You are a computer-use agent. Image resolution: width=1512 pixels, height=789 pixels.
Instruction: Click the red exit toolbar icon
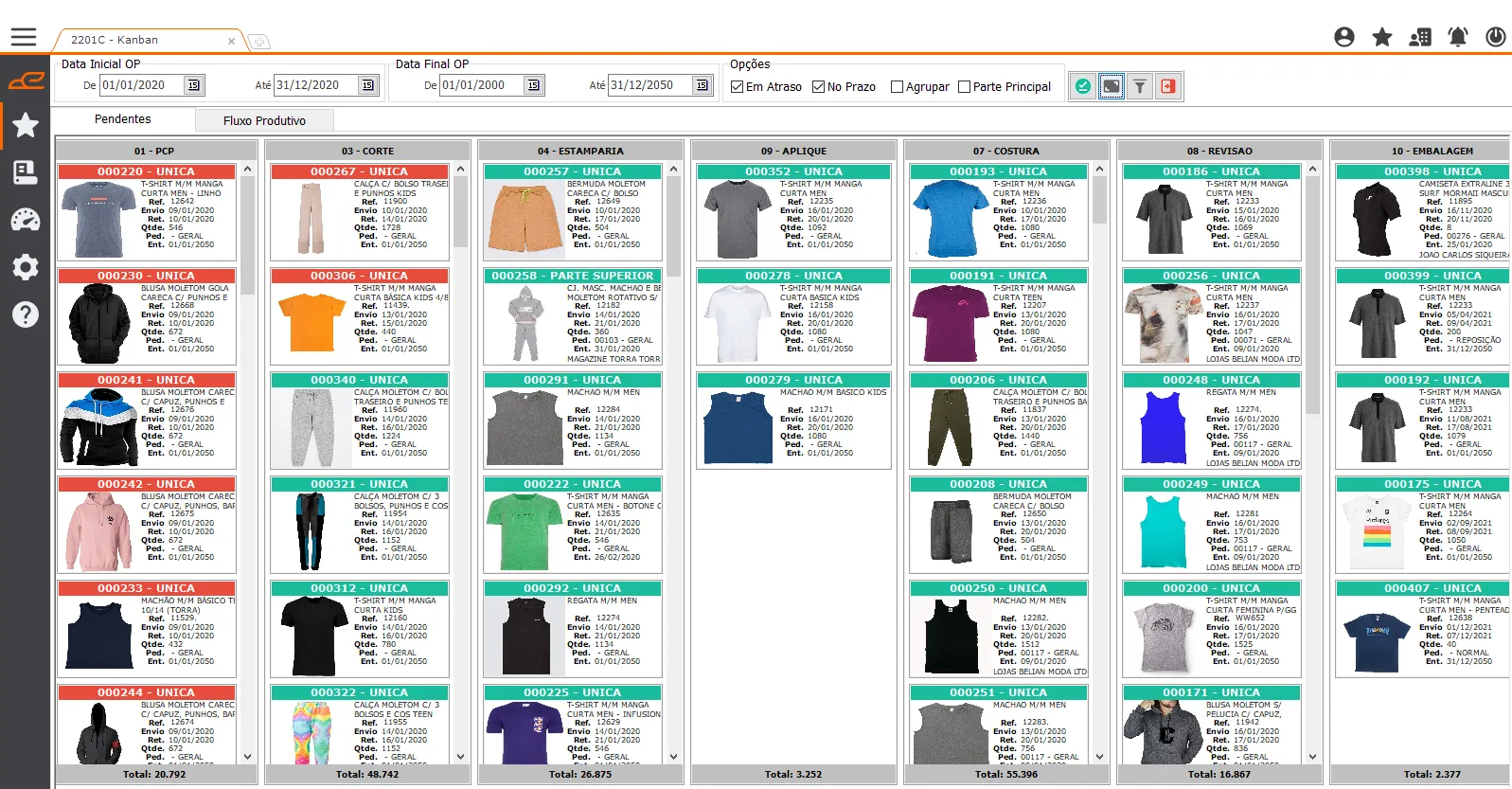(1168, 86)
